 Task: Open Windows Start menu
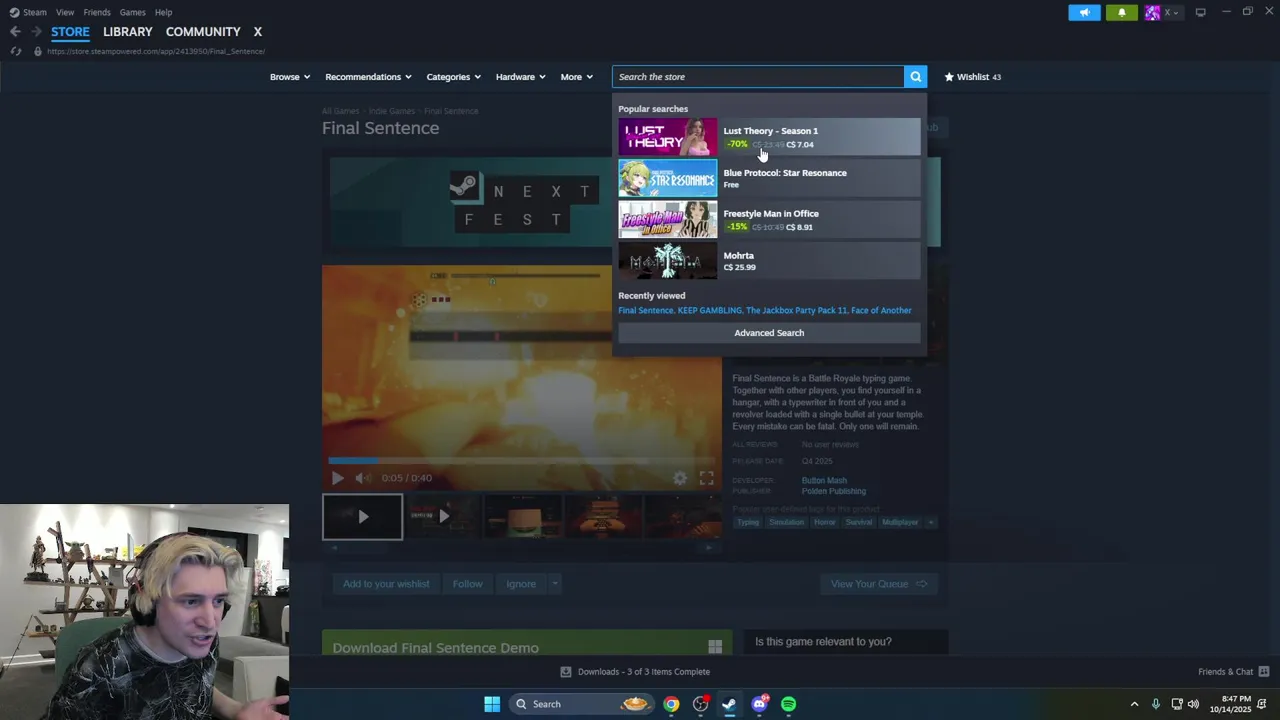click(x=492, y=704)
